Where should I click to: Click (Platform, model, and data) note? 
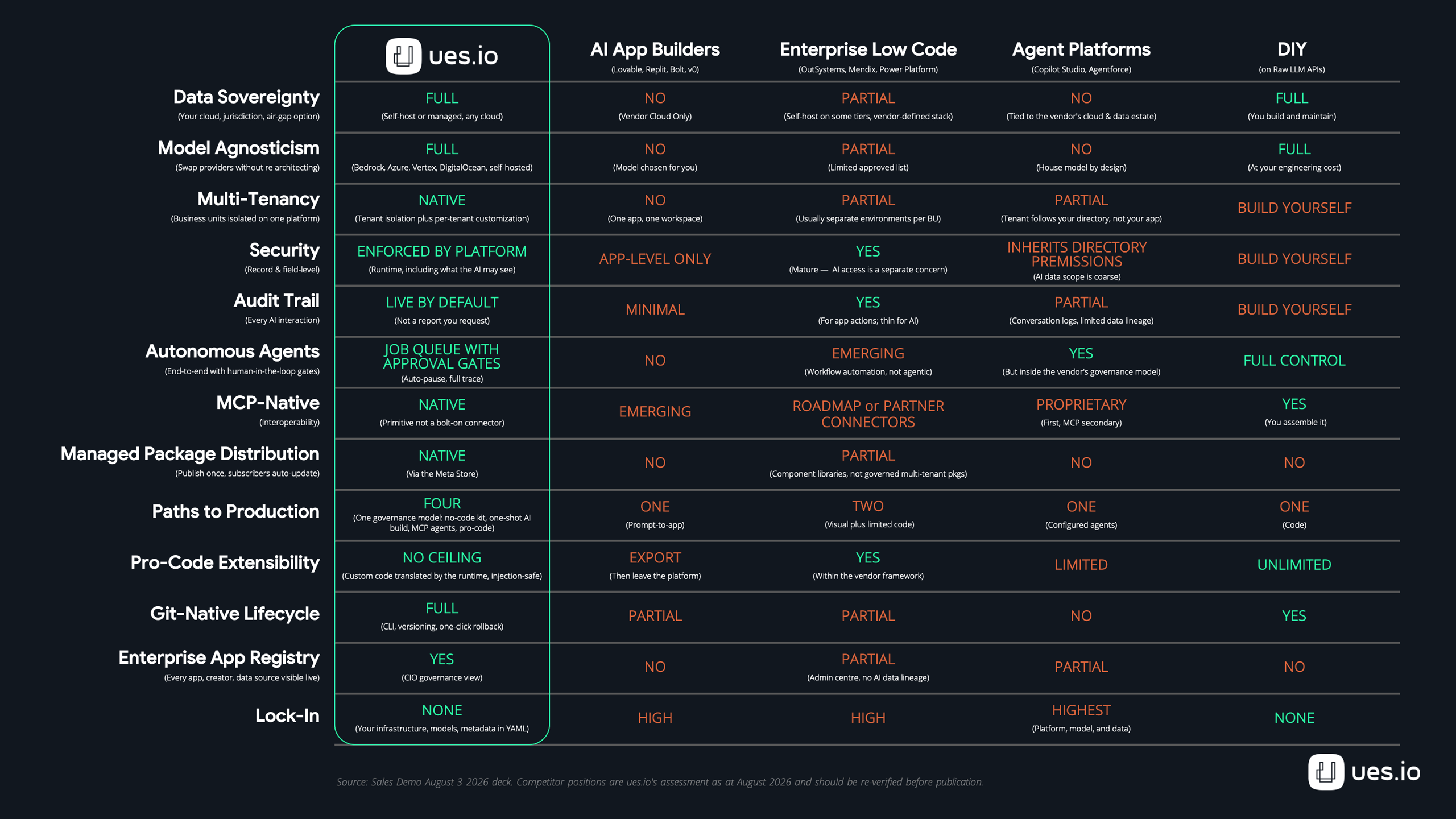pos(1081,729)
